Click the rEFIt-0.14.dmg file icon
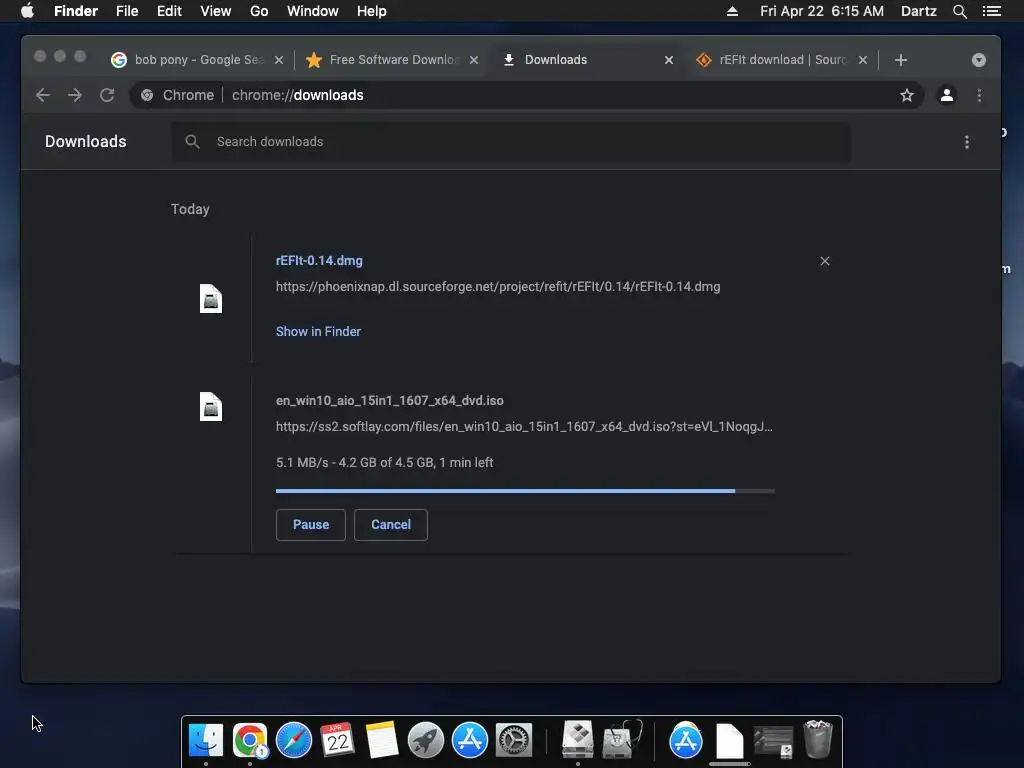1024x768 pixels. click(x=210, y=299)
